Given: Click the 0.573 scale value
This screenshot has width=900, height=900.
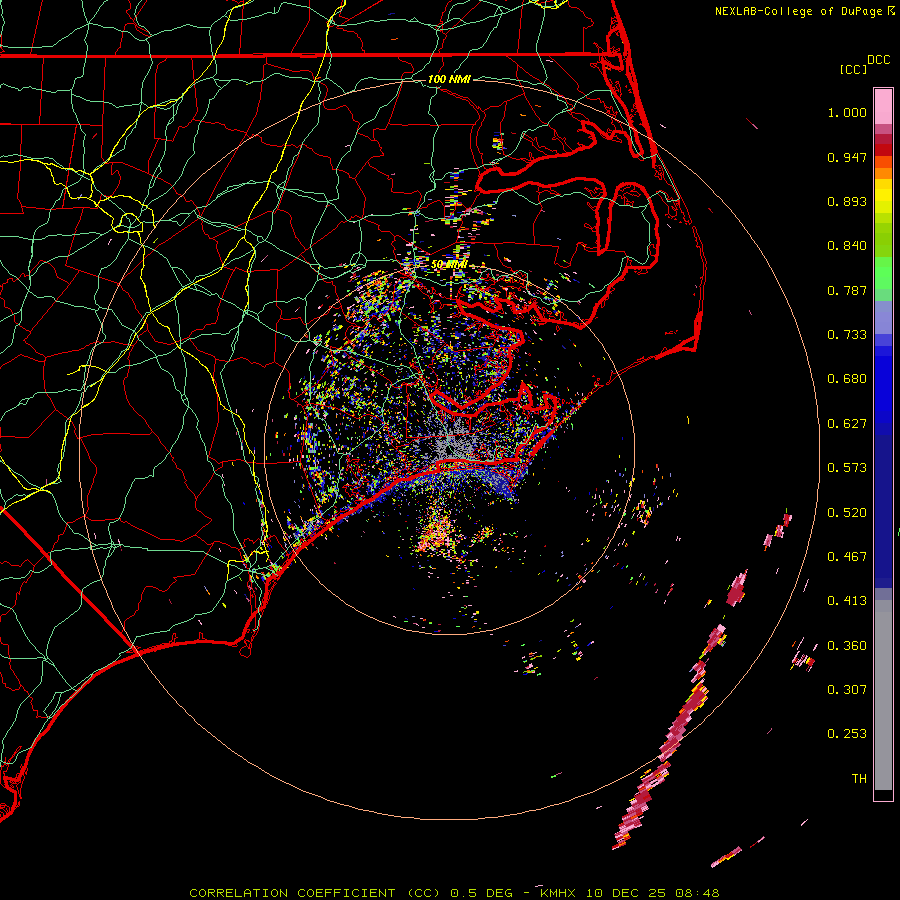Looking at the screenshot, I should pyautogui.click(x=847, y=468).
